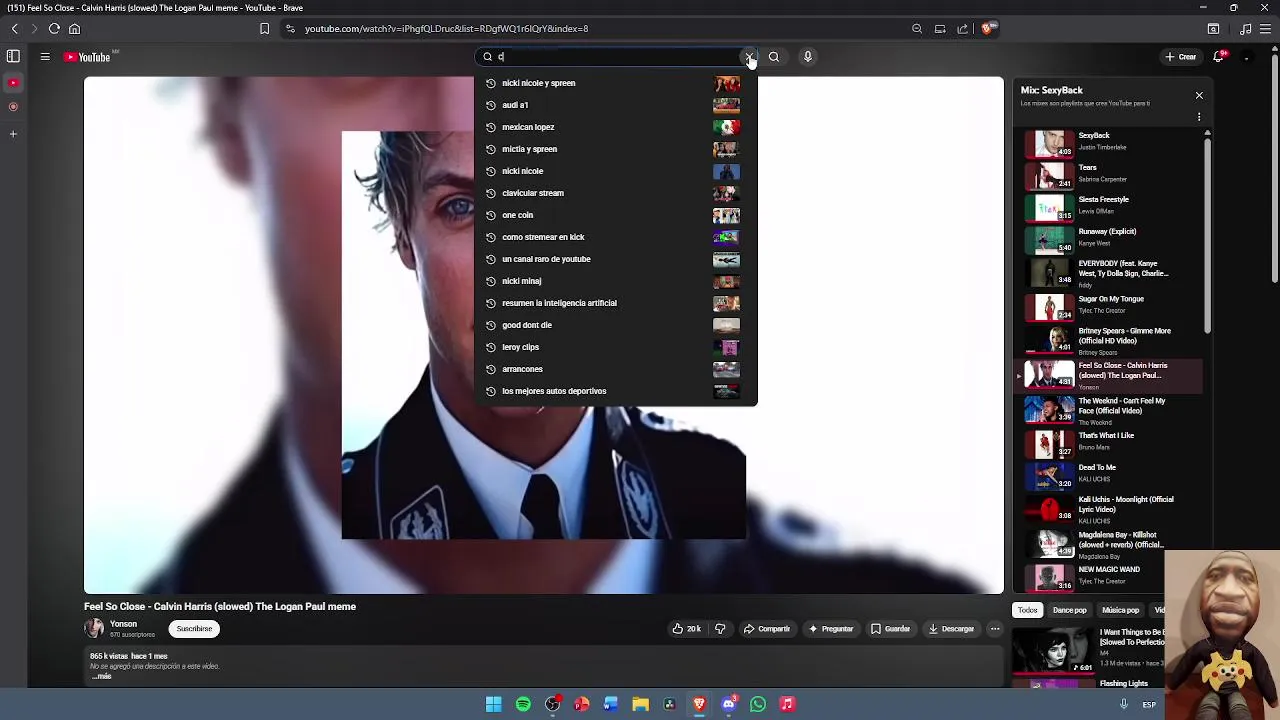This screenshot has width=1280, height=720.
Task: Play That's What I Like in playlist
Action: [1110, 443]
